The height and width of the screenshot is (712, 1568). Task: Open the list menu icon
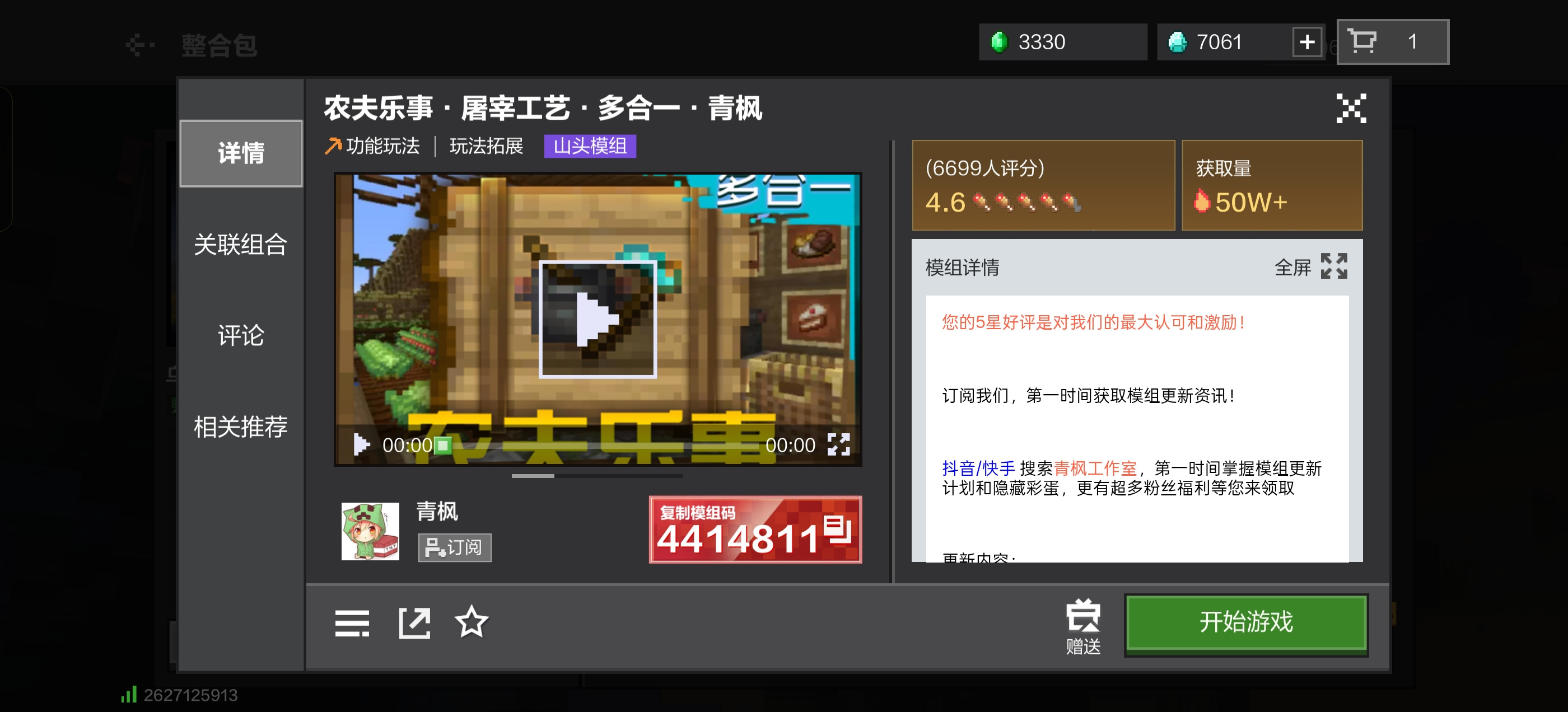coord(352,623)
